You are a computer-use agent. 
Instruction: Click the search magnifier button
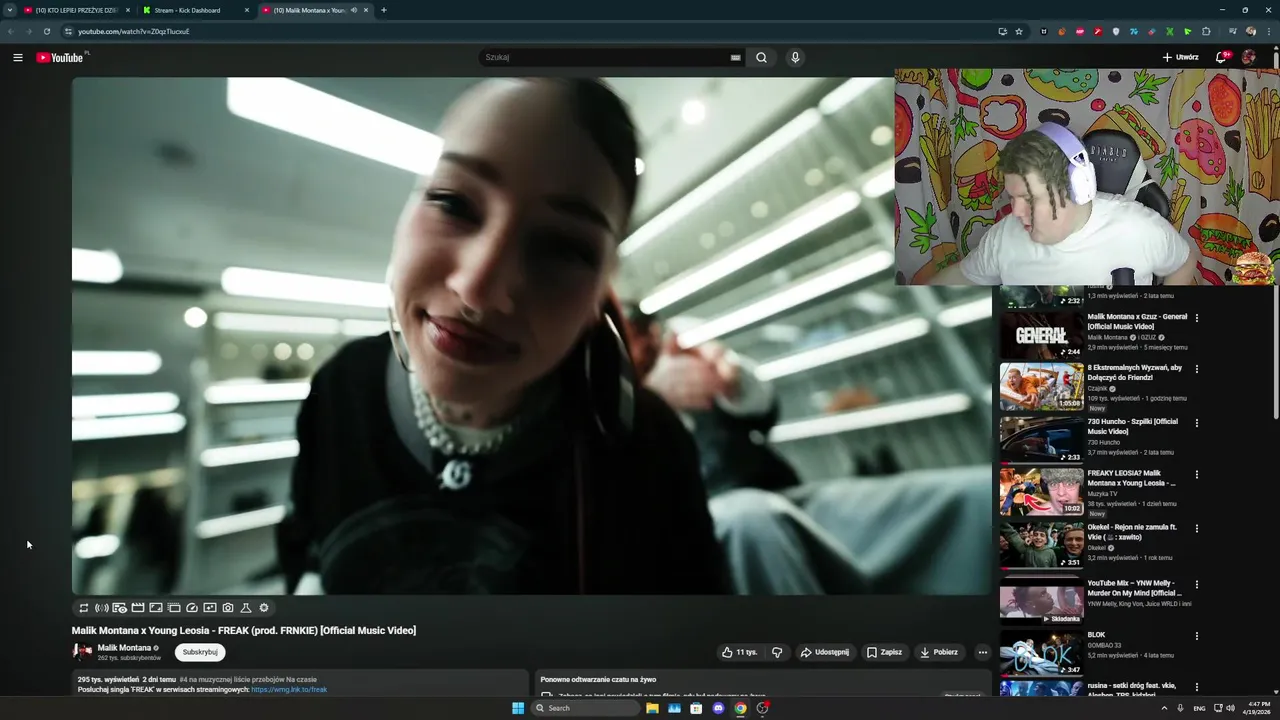tap(761, 58)
